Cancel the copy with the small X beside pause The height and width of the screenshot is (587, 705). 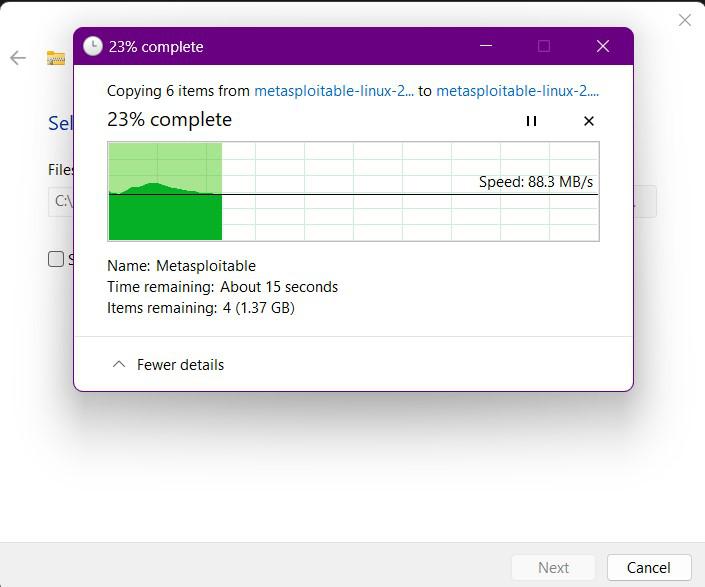589,121
